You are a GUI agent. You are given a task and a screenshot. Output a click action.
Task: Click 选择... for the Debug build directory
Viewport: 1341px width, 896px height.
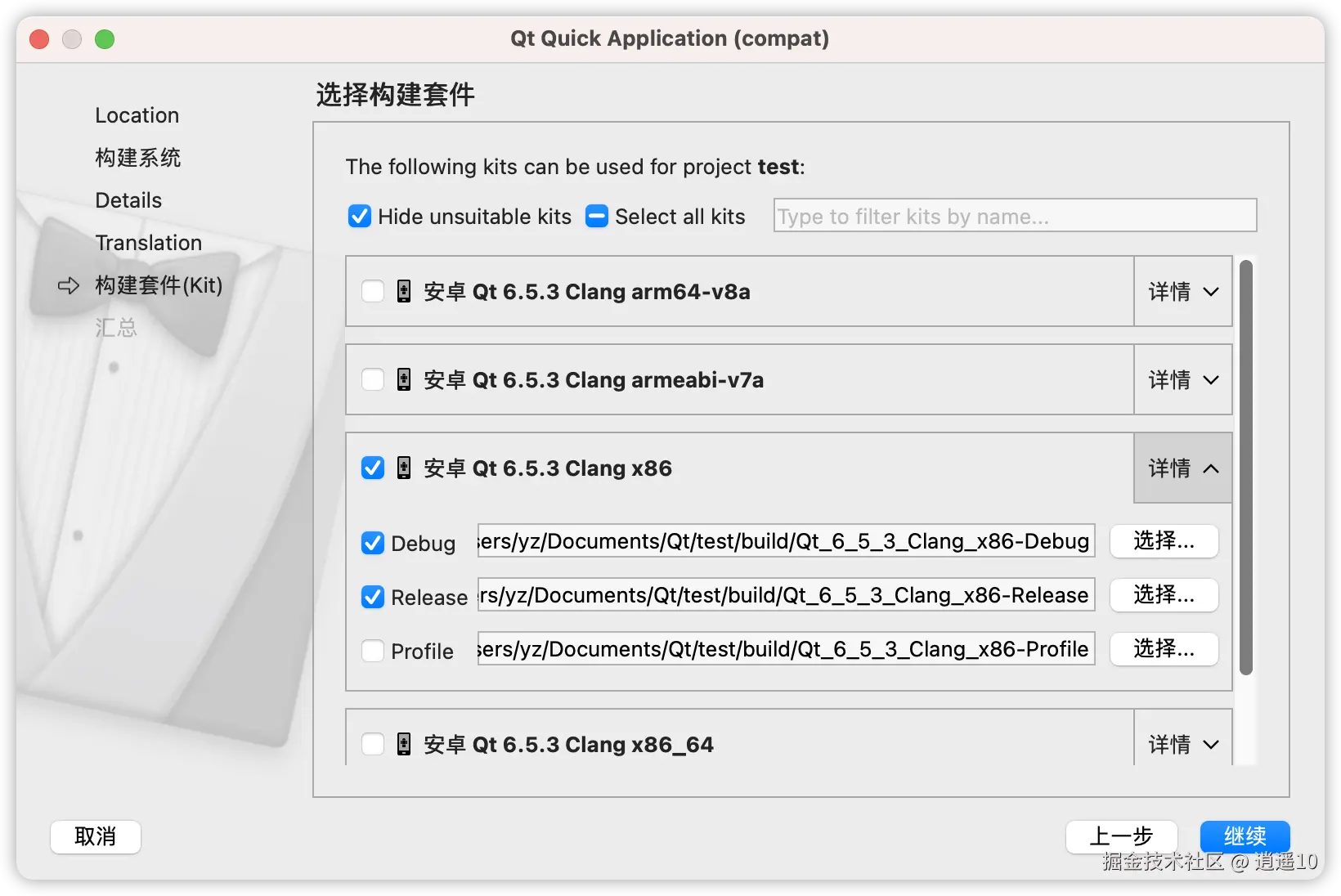click(1164, 541)
